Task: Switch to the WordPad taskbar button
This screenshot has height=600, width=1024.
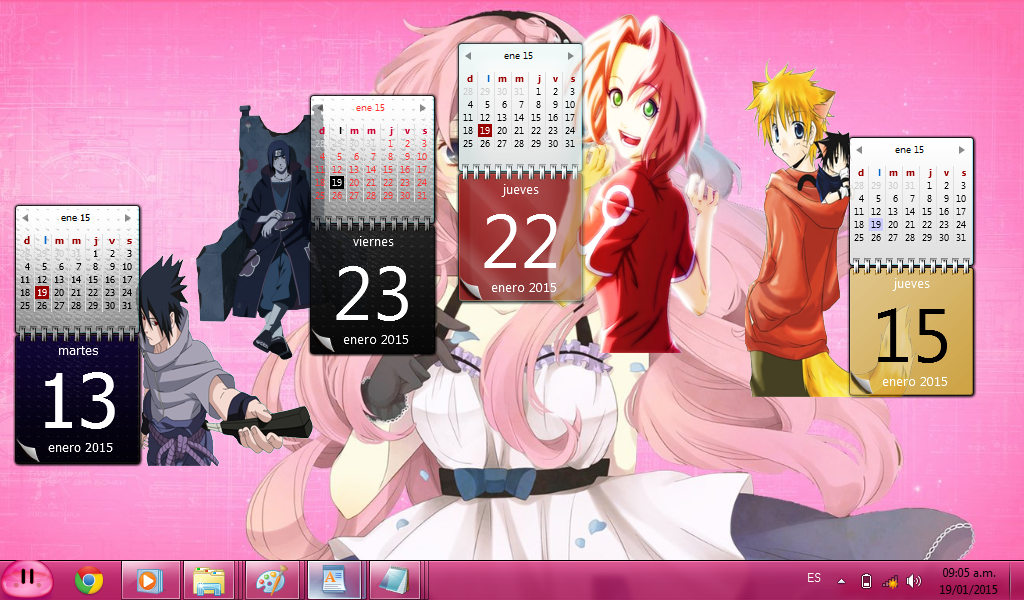Action: [334, 580]
